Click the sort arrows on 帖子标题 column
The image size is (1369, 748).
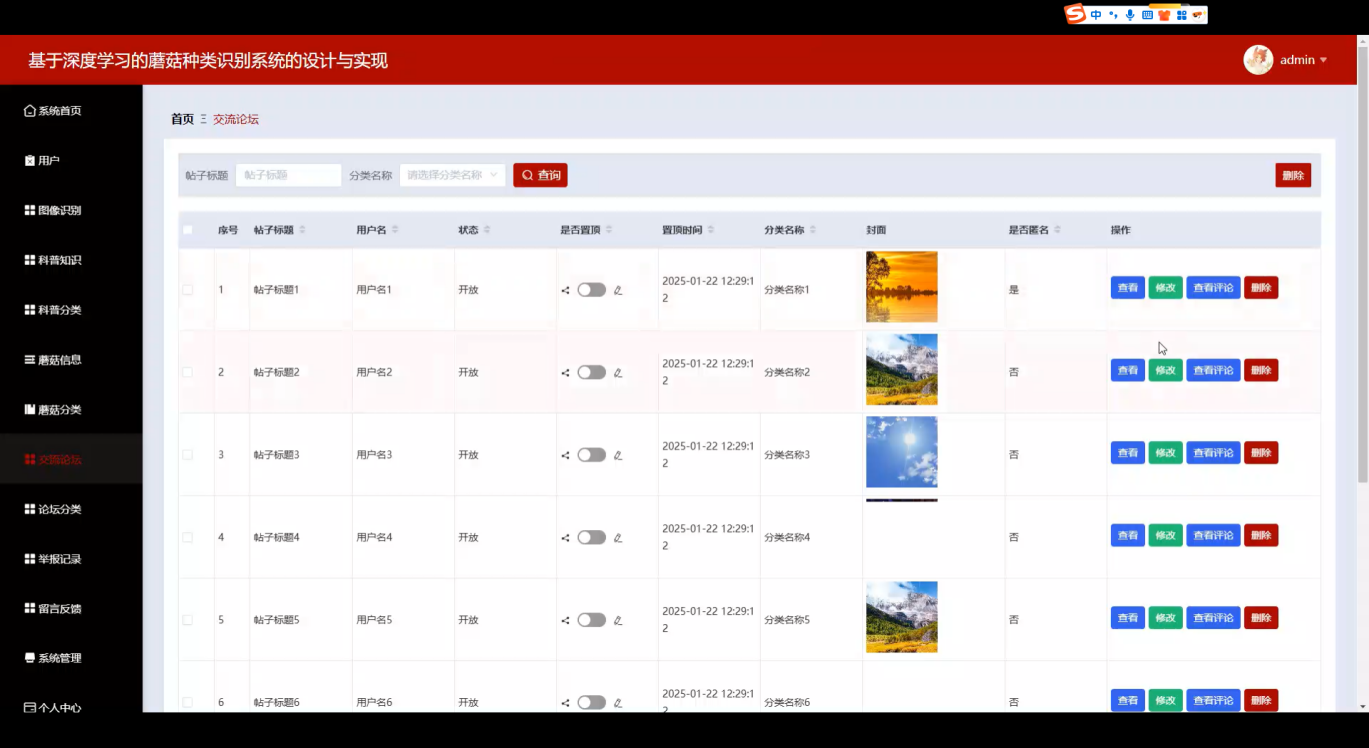(302, 230)
